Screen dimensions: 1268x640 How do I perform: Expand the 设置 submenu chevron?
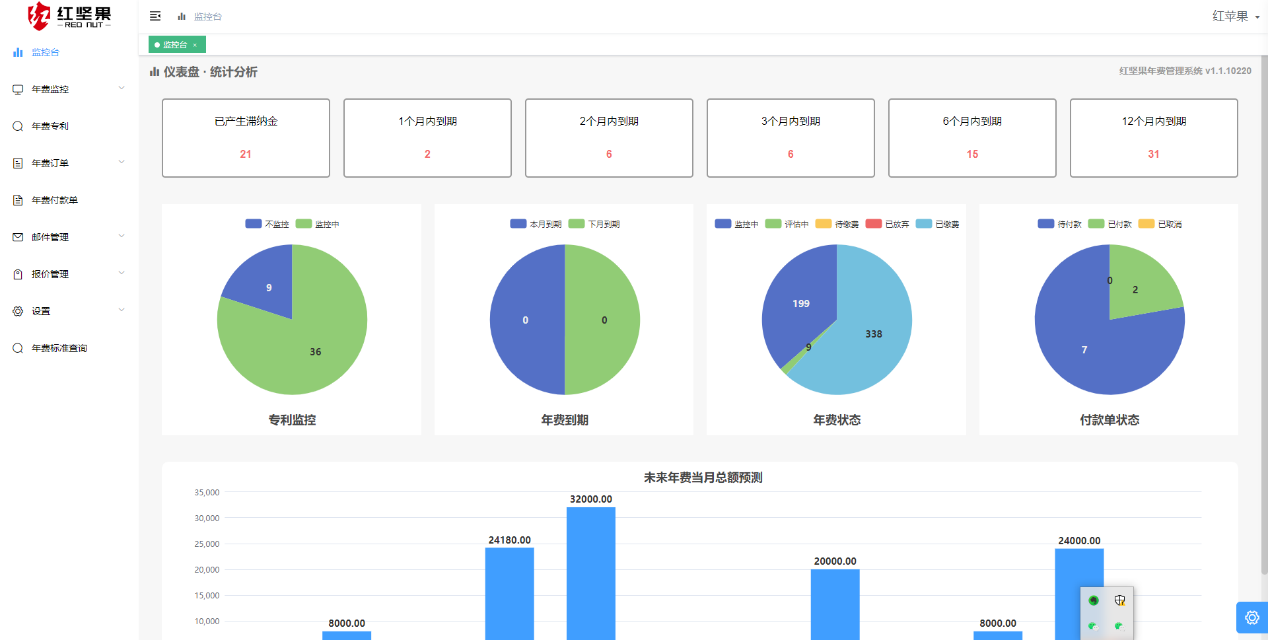click(x=122, y=310)
